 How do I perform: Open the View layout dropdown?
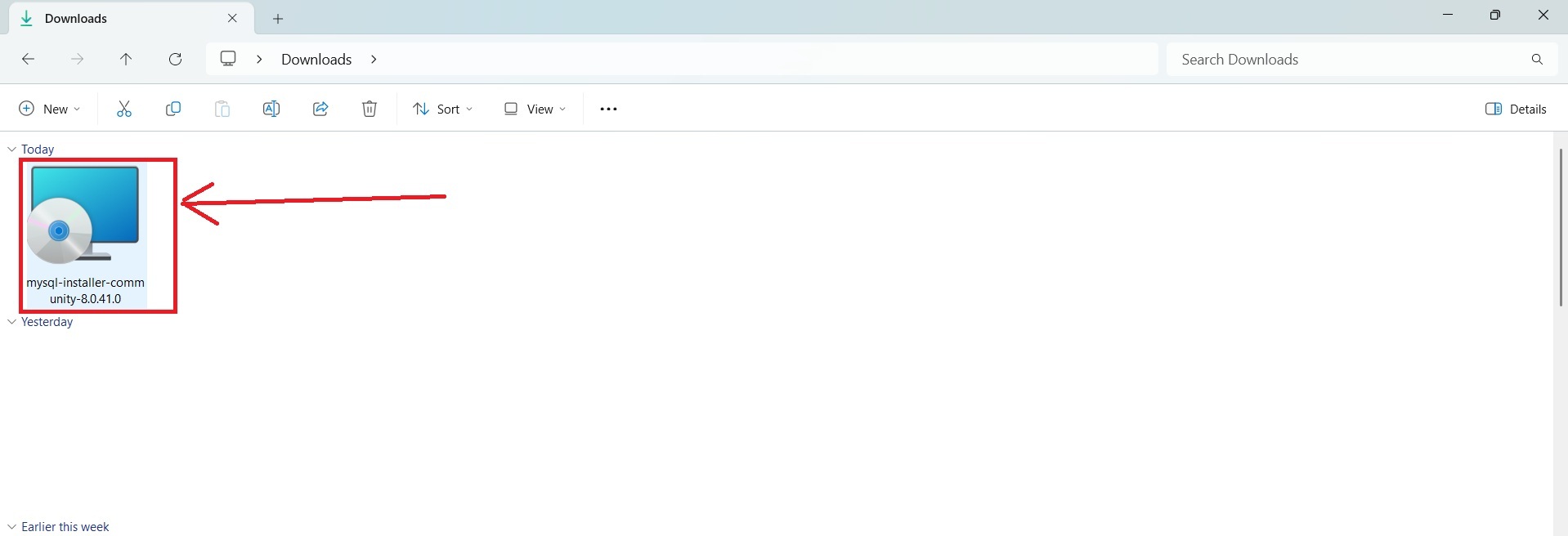[x=535, y=109]
